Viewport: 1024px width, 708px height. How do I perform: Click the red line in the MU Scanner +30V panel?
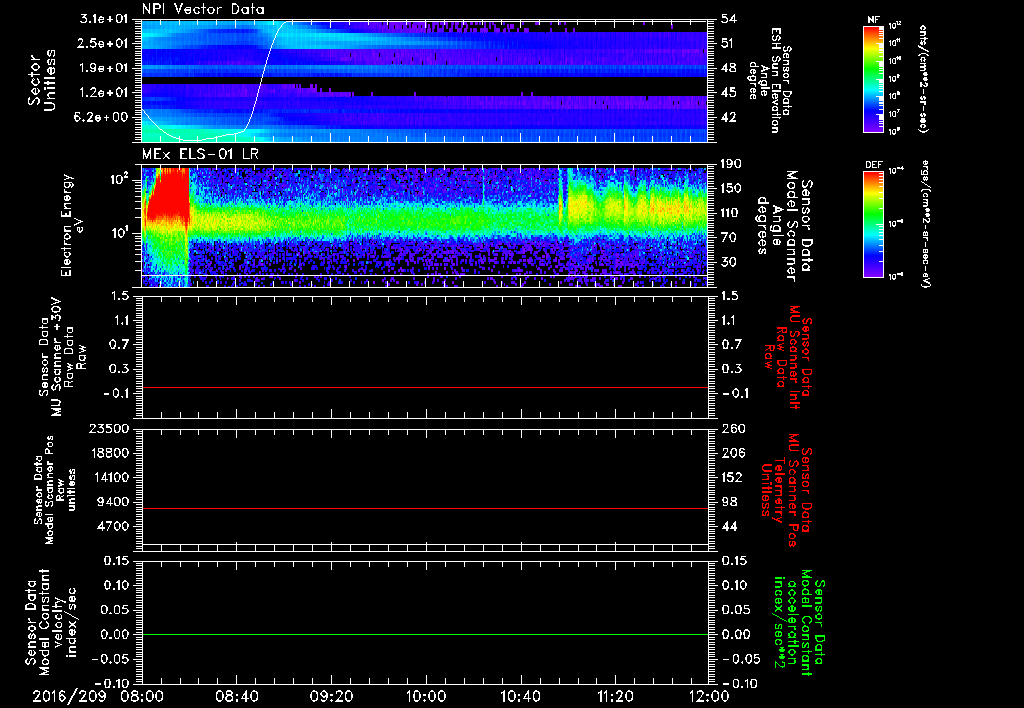click(x=424, y=387)
